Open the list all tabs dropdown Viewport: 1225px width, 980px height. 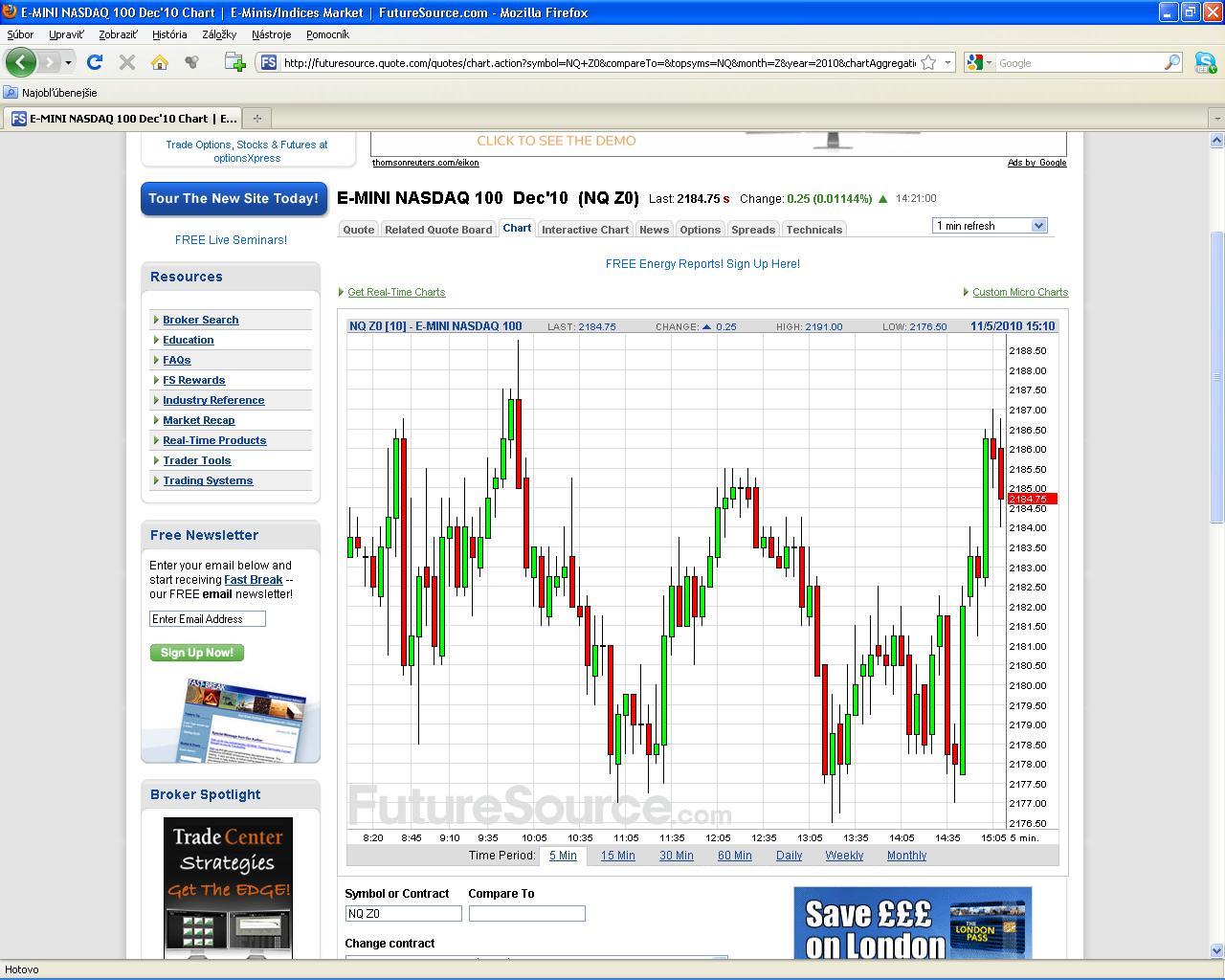click(1216, 119)
